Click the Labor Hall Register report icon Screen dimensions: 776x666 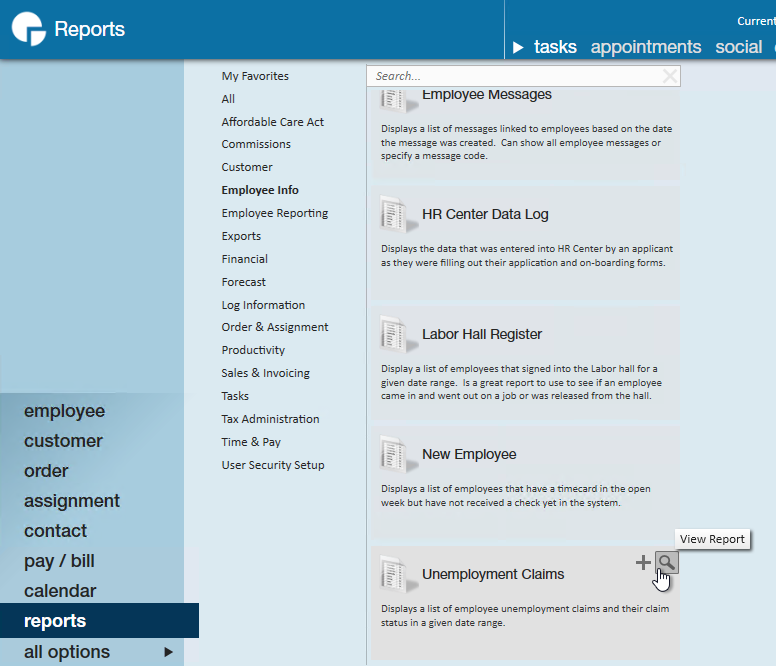[398, 334]
